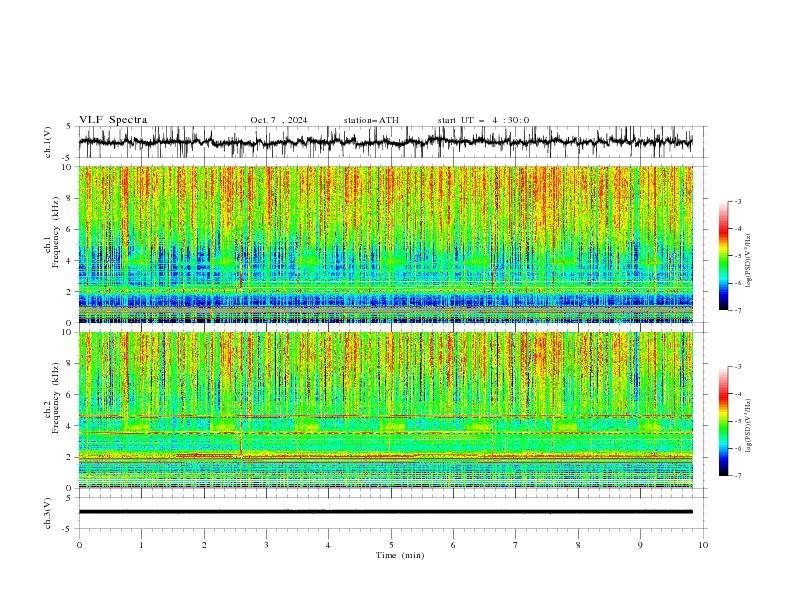Click the date 'Oct. 7 , 2024'
The width and height of the screenshot is (792, 612).
pos(279,120)
